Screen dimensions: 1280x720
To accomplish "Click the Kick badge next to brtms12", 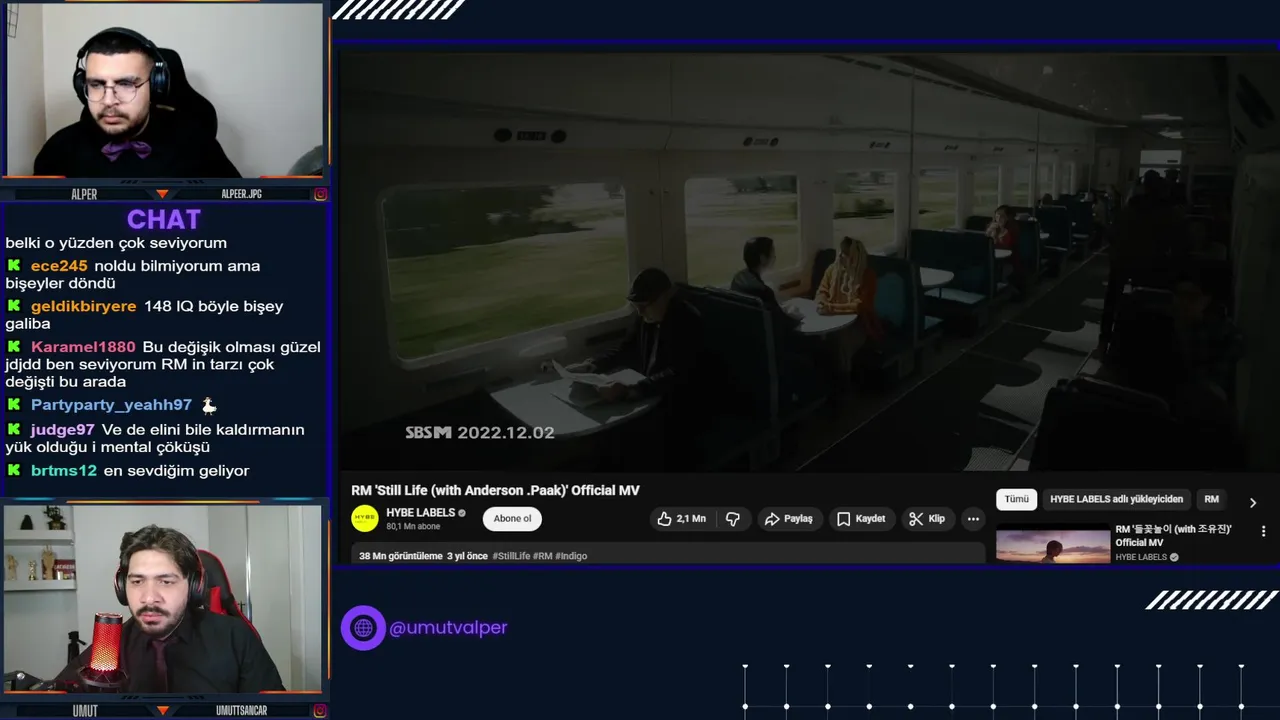I will (14, 470).
